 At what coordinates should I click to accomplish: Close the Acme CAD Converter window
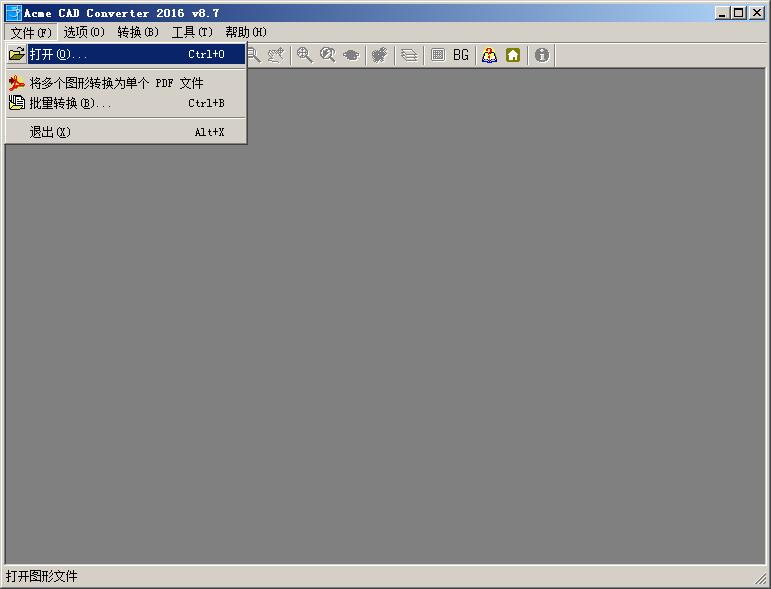[x=757, y=13]
